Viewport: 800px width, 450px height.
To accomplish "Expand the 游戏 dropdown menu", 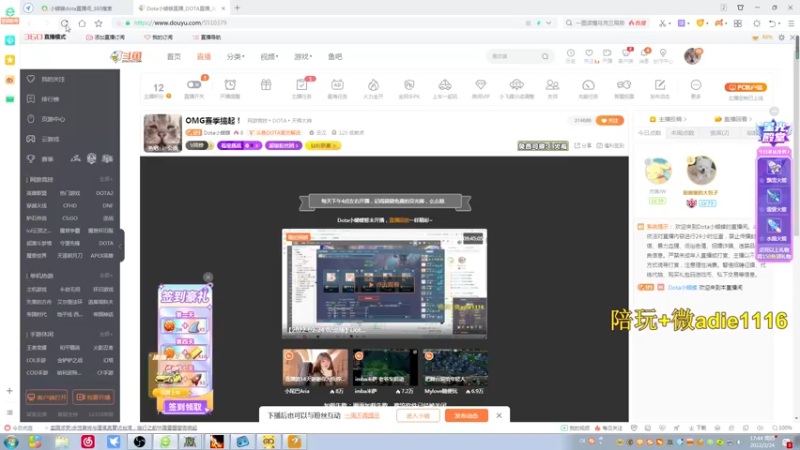I will click(x=303, y=57).
